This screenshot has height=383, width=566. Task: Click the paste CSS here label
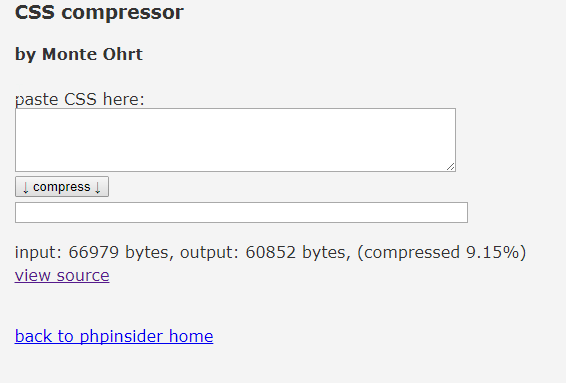(x=79, y=99)
